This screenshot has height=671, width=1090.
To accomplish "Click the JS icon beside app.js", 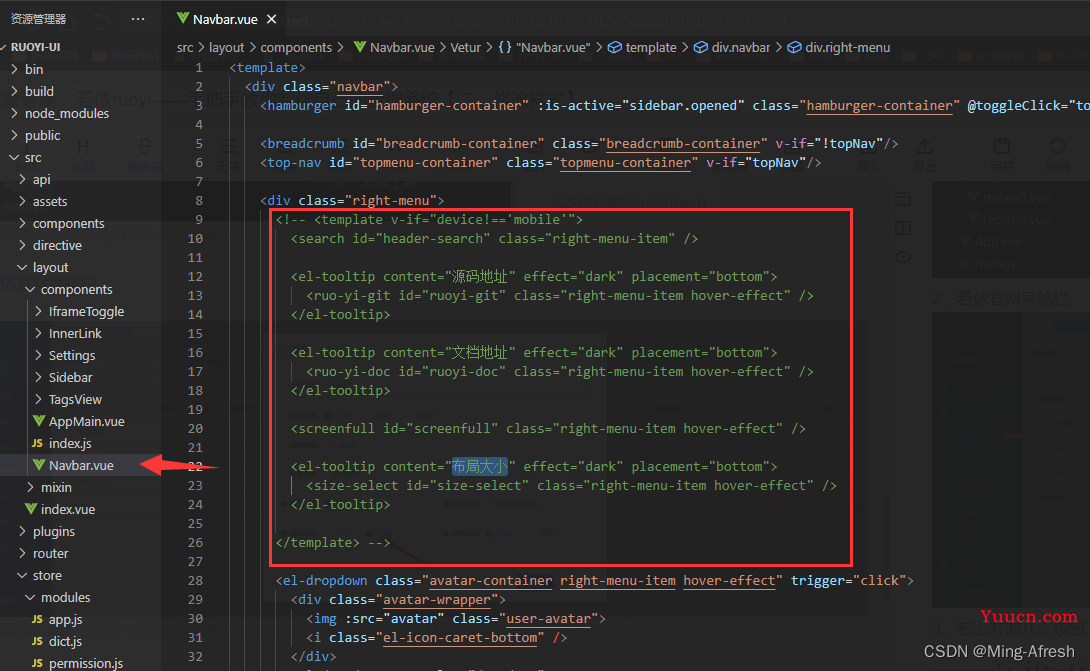I will click(x=38, y=620).
